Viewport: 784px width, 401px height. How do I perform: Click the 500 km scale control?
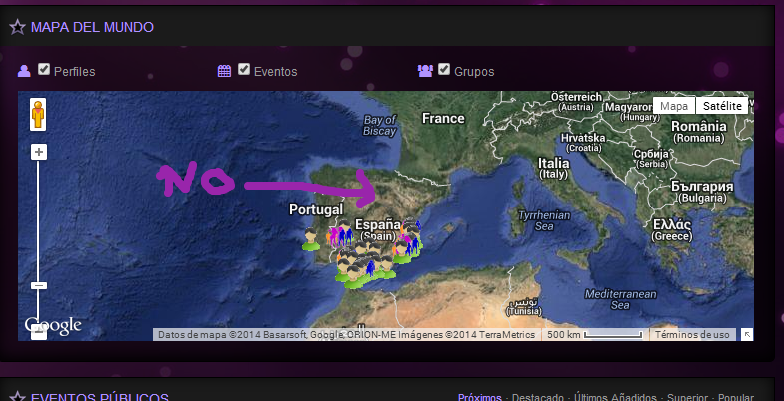point(594,335)
